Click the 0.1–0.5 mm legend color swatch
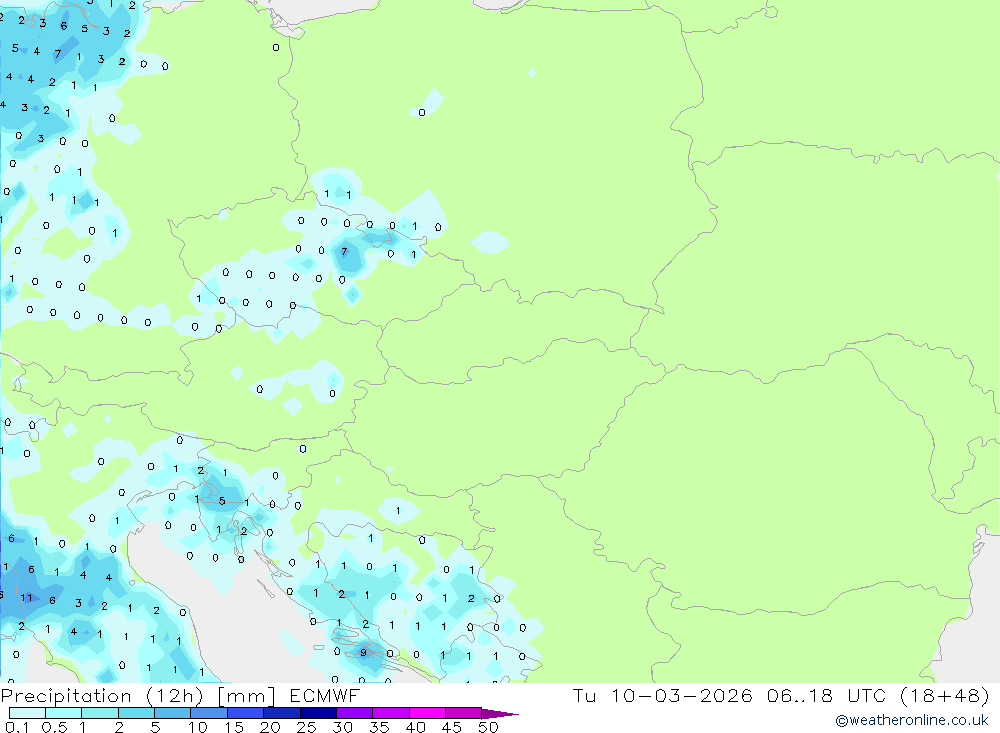The image size is (1000, 733). (x=27, y=713)
